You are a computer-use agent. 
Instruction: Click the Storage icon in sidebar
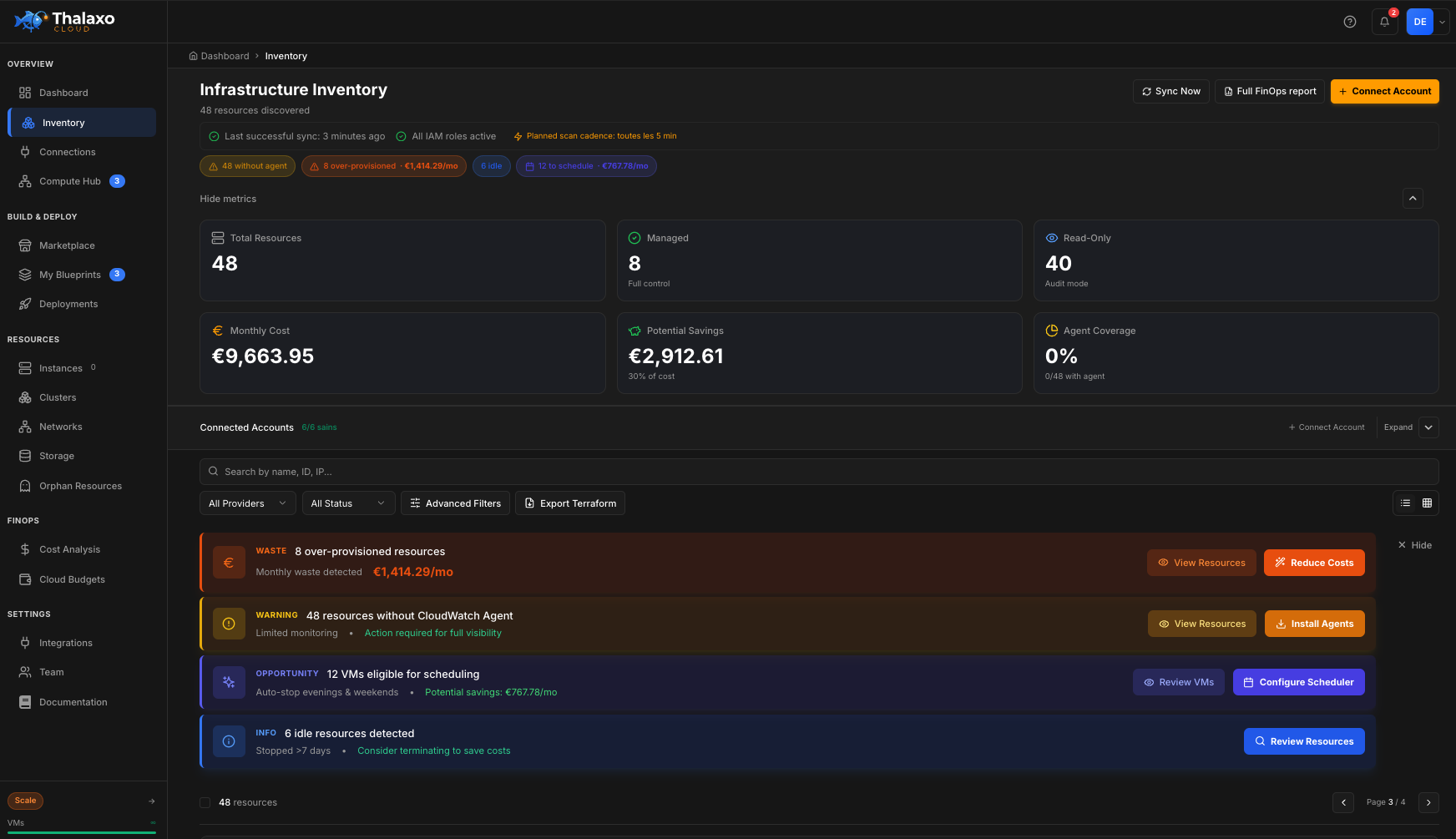click(x=25, y=456)
